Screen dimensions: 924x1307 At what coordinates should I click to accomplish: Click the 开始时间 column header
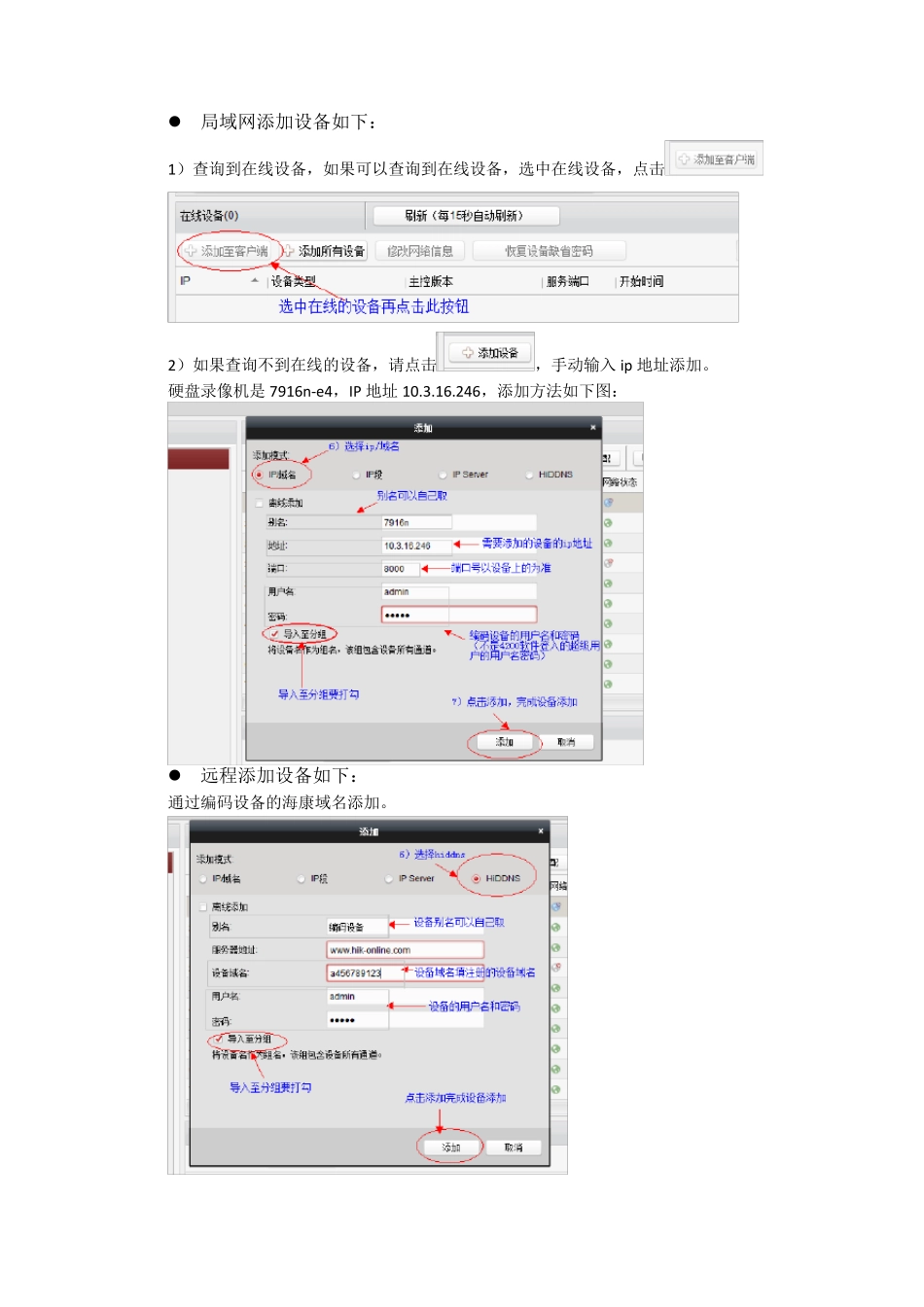[642, 281]
